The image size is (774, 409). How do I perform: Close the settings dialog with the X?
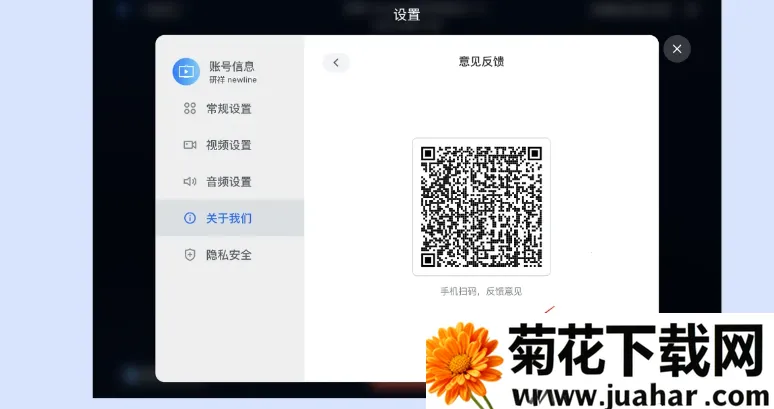click(677, 49)
